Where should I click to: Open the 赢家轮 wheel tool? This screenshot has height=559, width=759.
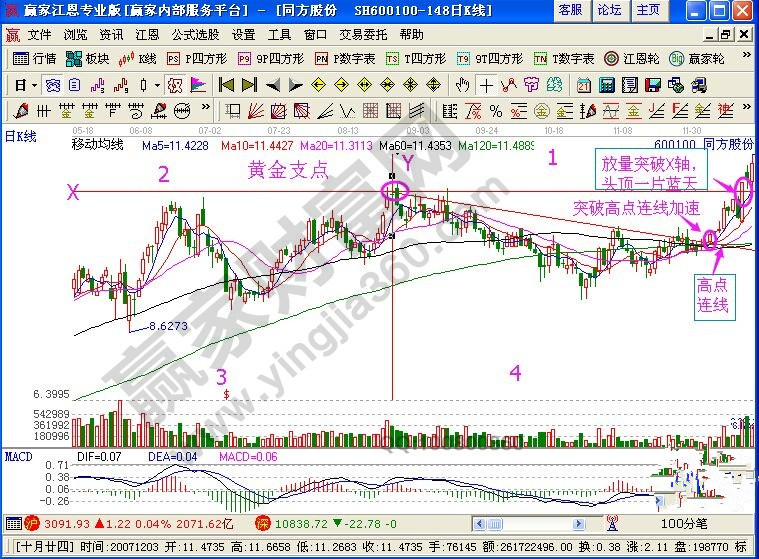[697, 59]
